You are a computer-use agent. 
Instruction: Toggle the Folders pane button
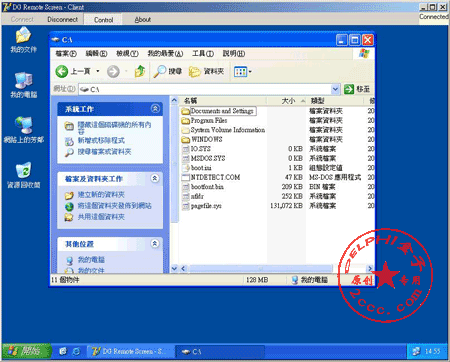click(206, 71)
